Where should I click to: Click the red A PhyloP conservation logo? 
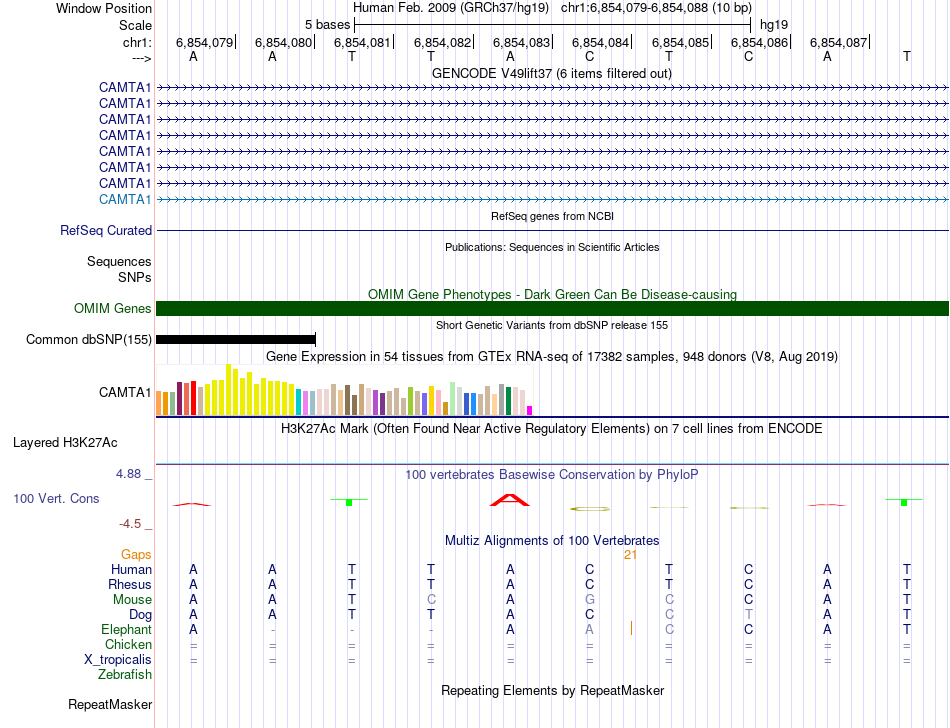tap(510, 500)
